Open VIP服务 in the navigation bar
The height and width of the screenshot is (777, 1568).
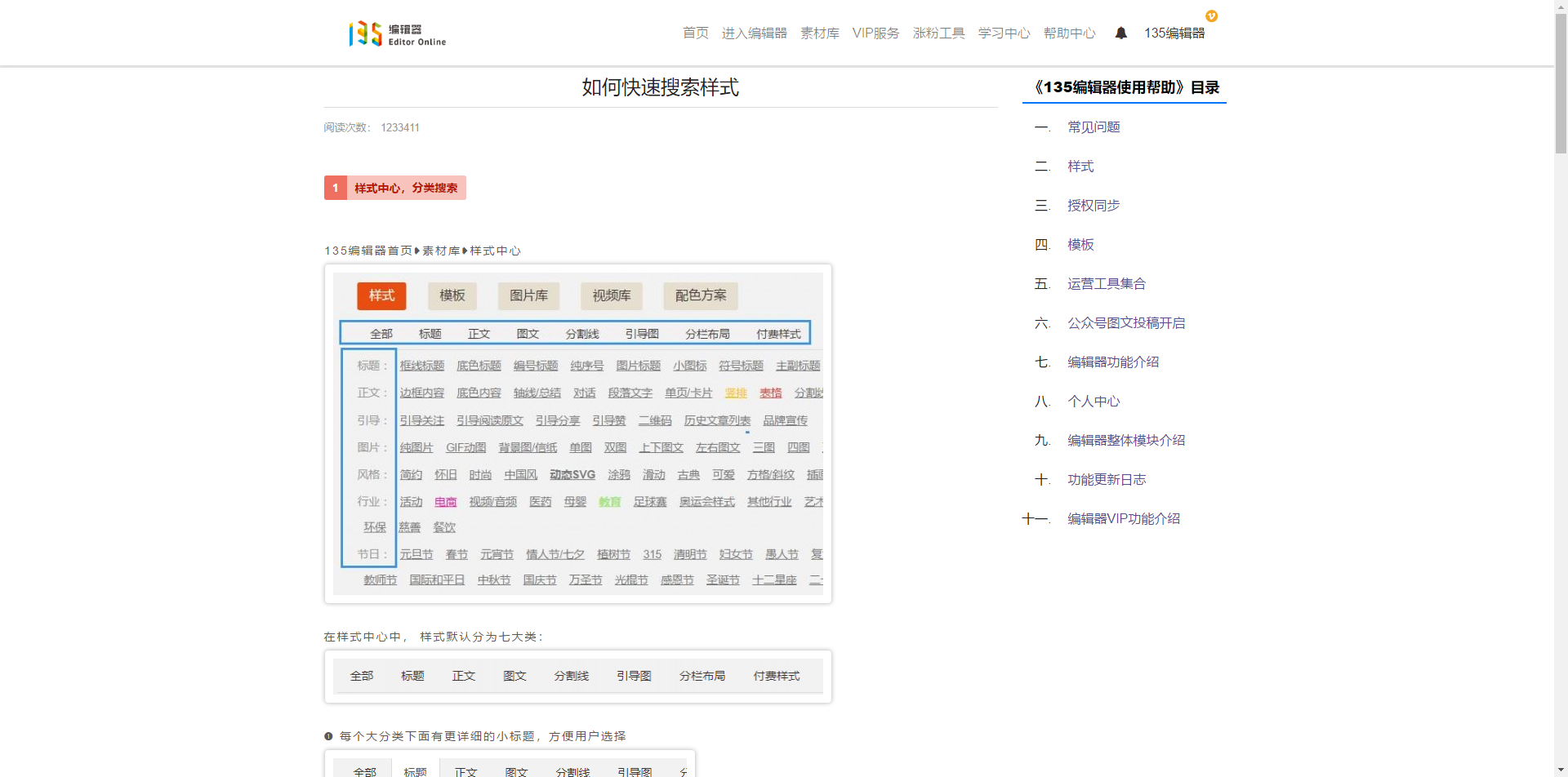pyautogui.click(x=875, y=33)
